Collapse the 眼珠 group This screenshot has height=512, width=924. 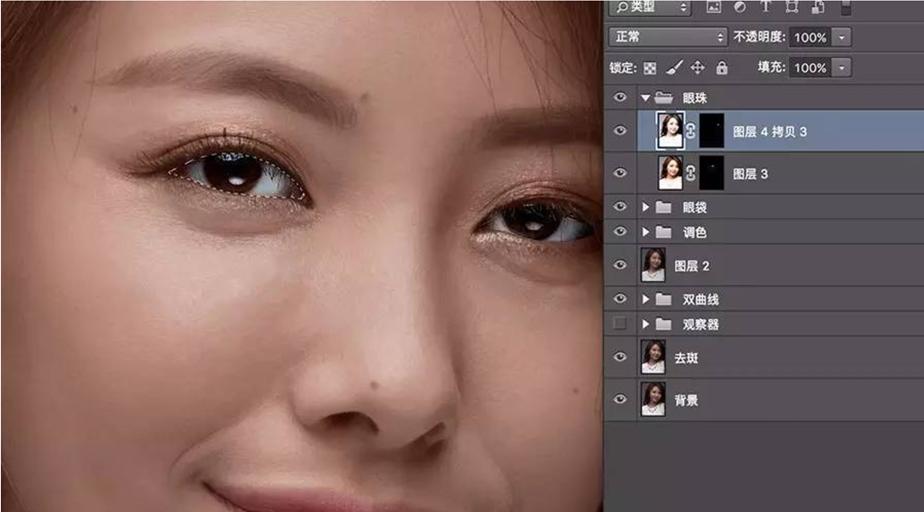tap(645, 98)
